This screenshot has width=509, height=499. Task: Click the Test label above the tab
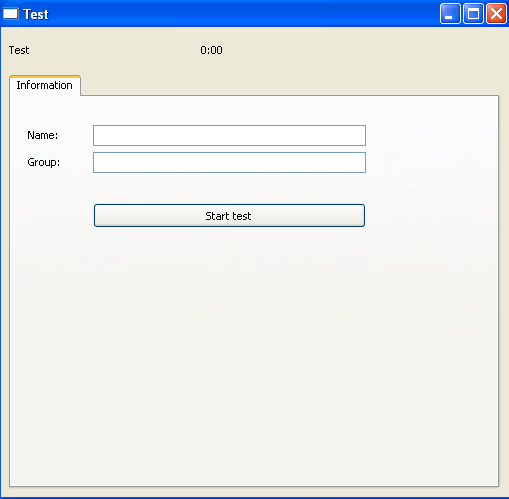point(19,50)
